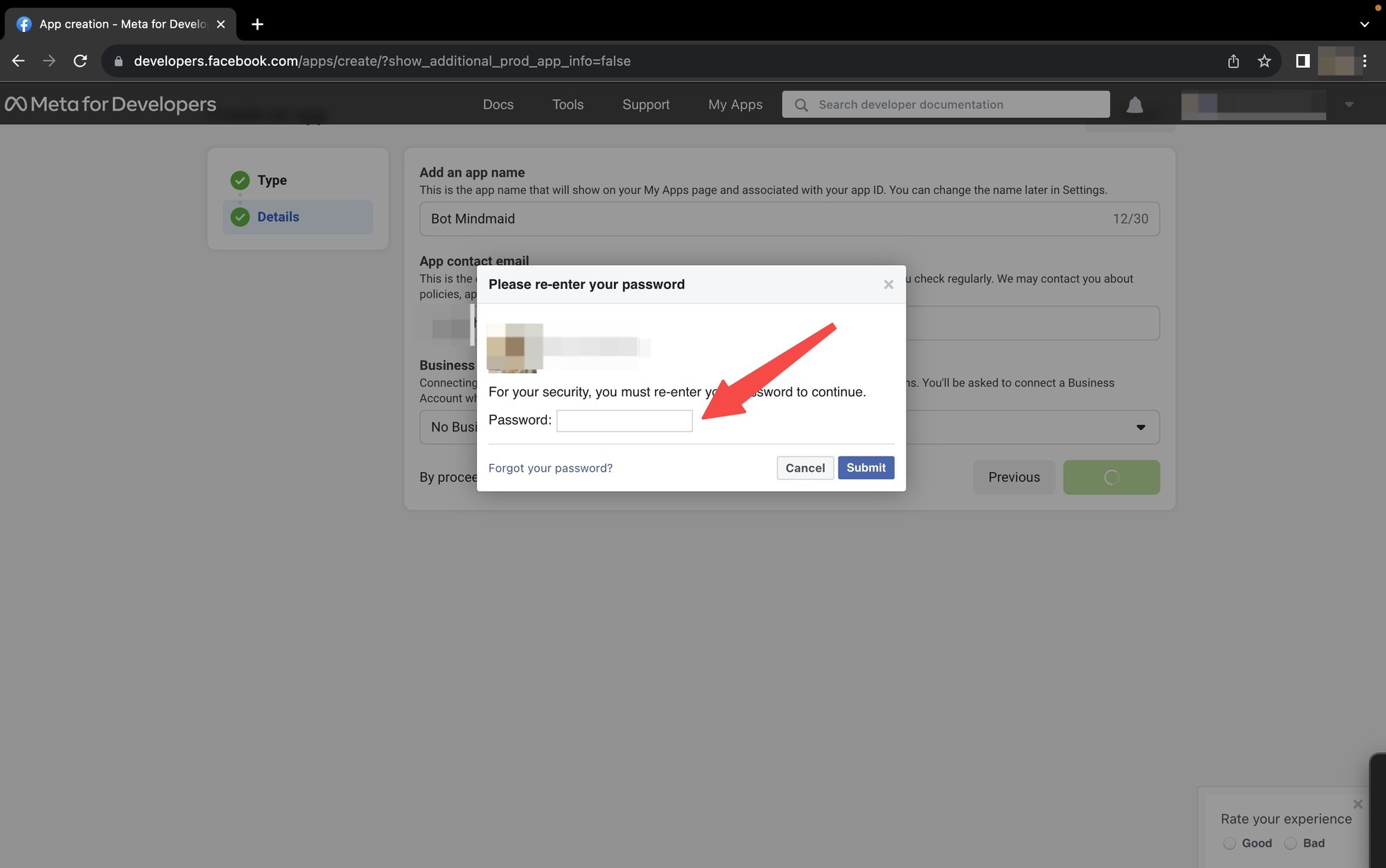
Task: Open the Tools menu
Action: pos(567,104)
